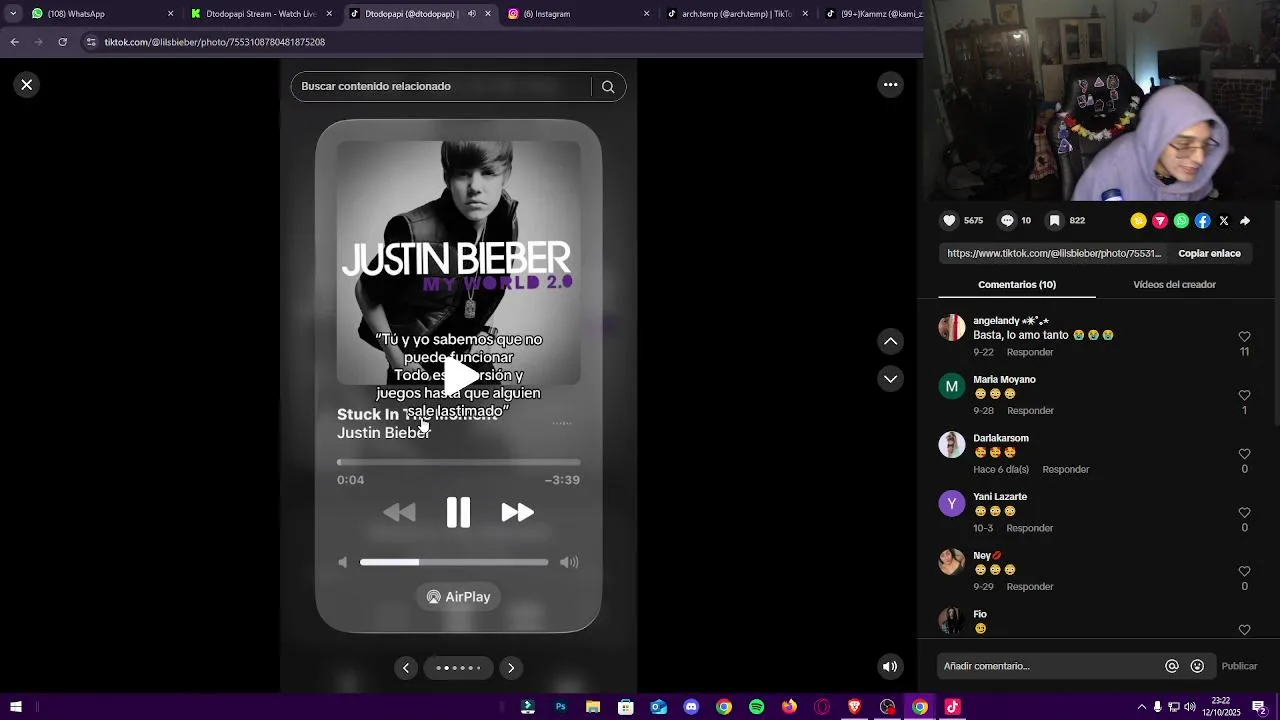
Task: Switch to WhatsApp browser tab
Action: [100, 14]
